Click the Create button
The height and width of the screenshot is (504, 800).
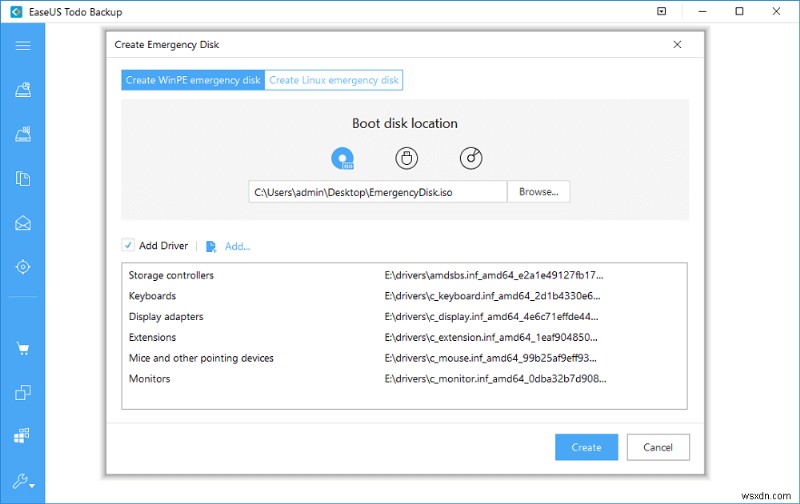pyautogui.click(x=586, y=447)
